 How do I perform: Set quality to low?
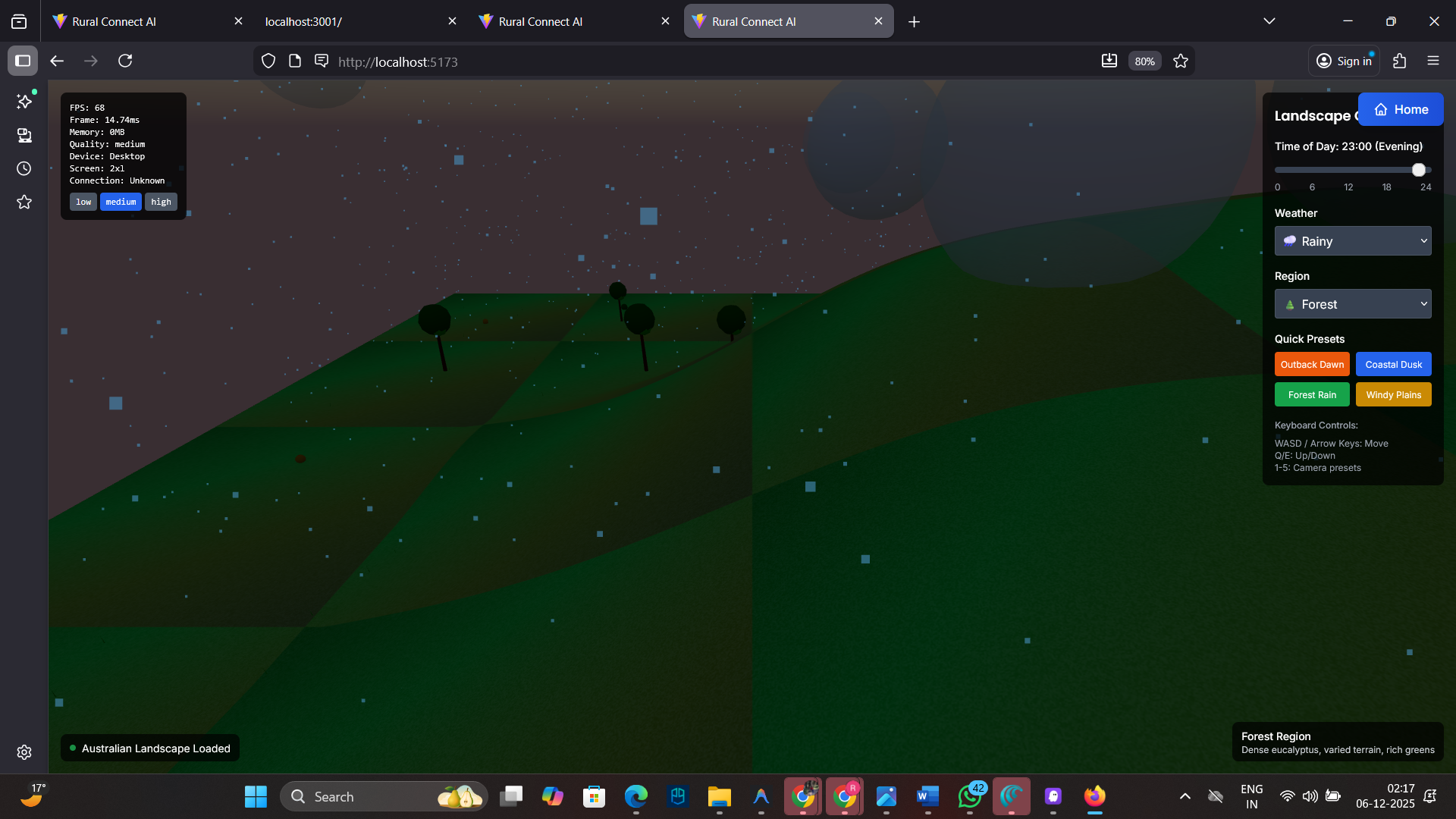(83, 202)
